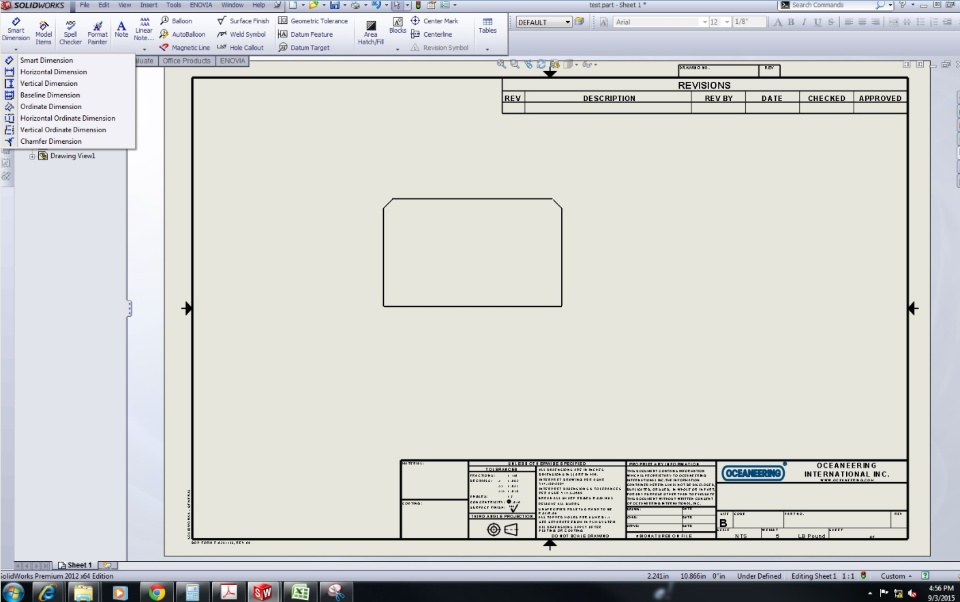Click the Layer Properties icon beside DEFAULT
The height and width of the screenshot is (602, 960).
click(x=579, y=22)
